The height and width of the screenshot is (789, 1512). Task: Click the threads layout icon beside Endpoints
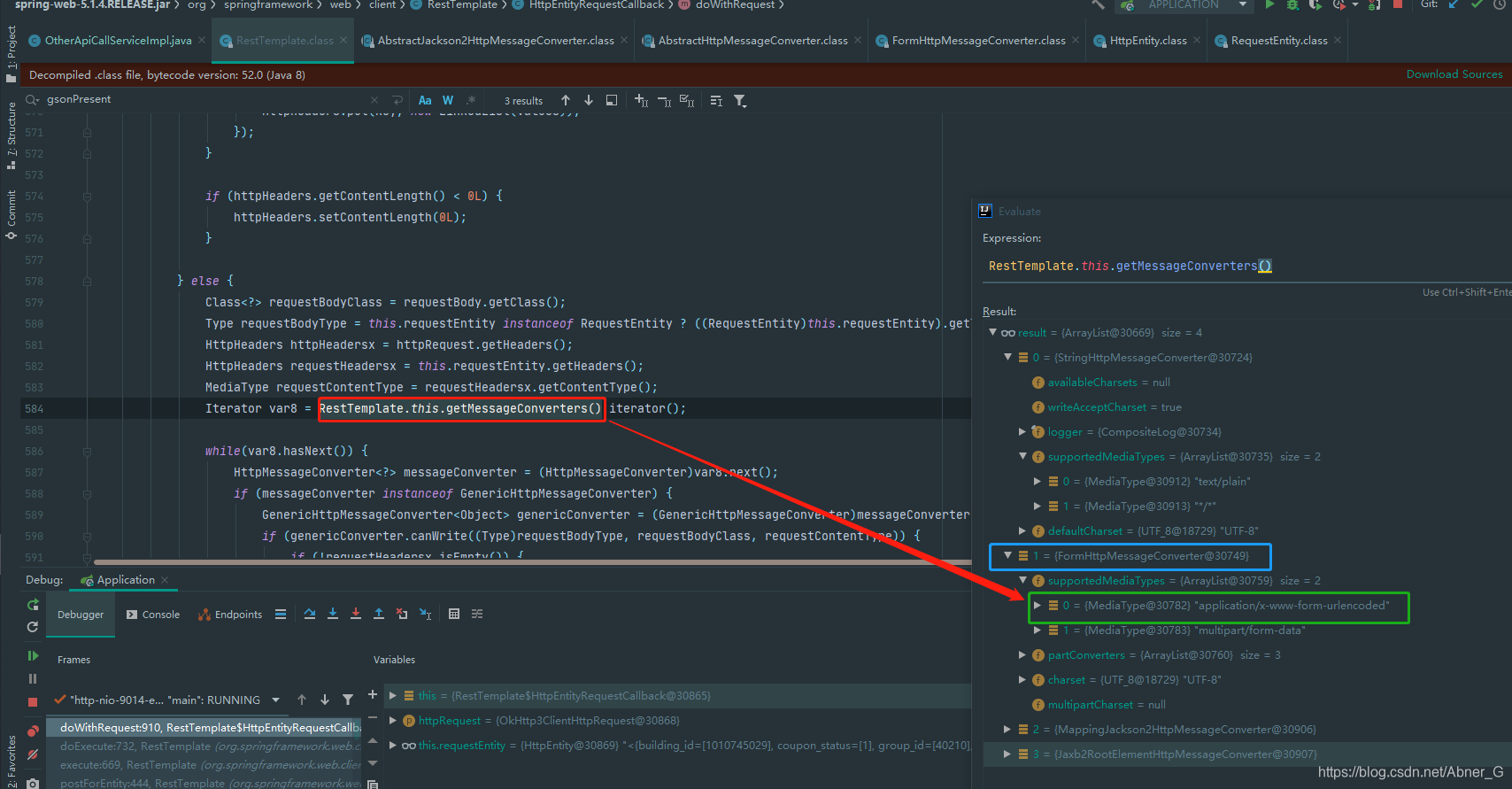[x=281, y=614]
